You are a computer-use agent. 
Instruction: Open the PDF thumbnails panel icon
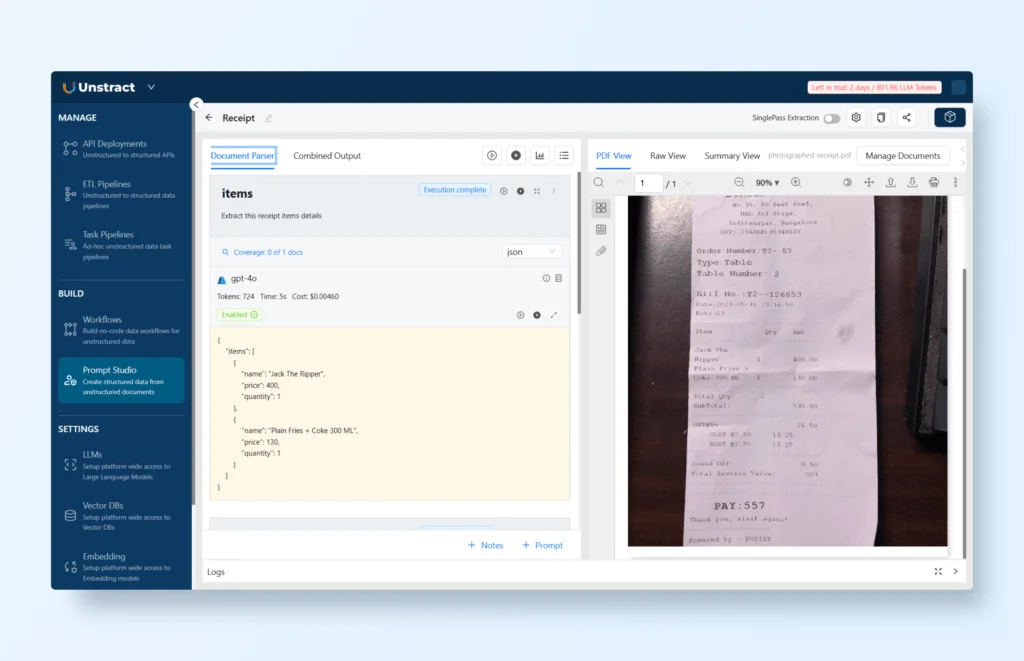(601, 208)
